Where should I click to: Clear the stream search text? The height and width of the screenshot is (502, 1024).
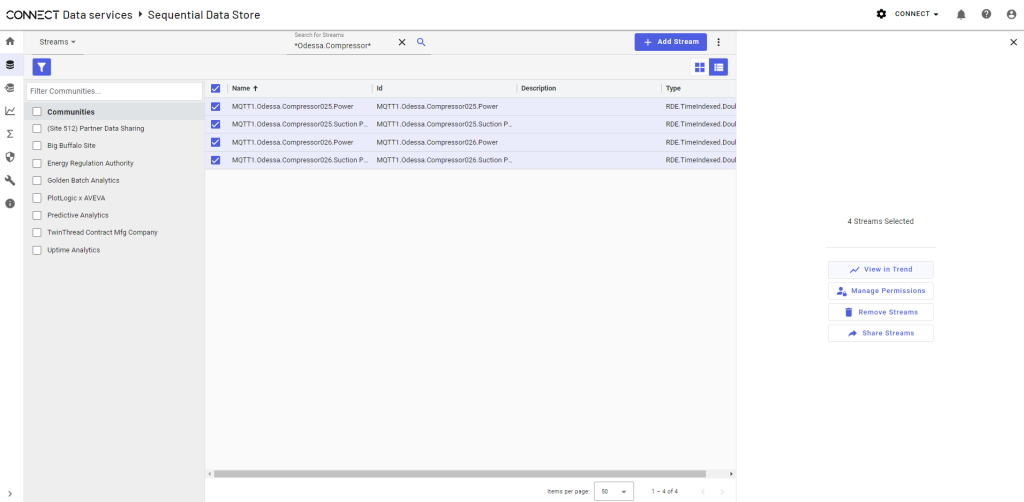(402, 42)
